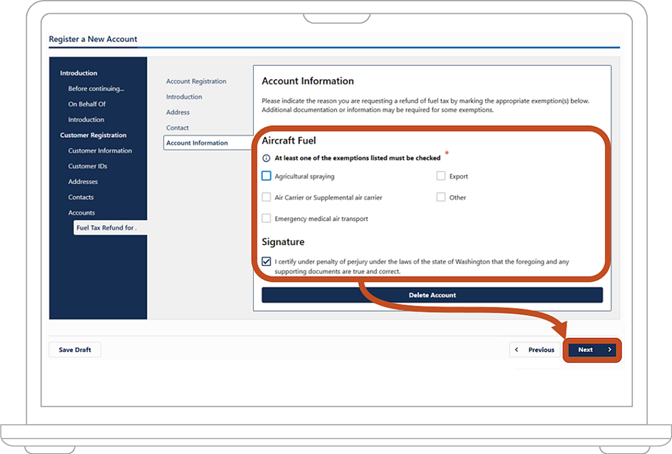Check the Export exemption box
This screenshot has width=672, height=454.
[x=441, y=176]
